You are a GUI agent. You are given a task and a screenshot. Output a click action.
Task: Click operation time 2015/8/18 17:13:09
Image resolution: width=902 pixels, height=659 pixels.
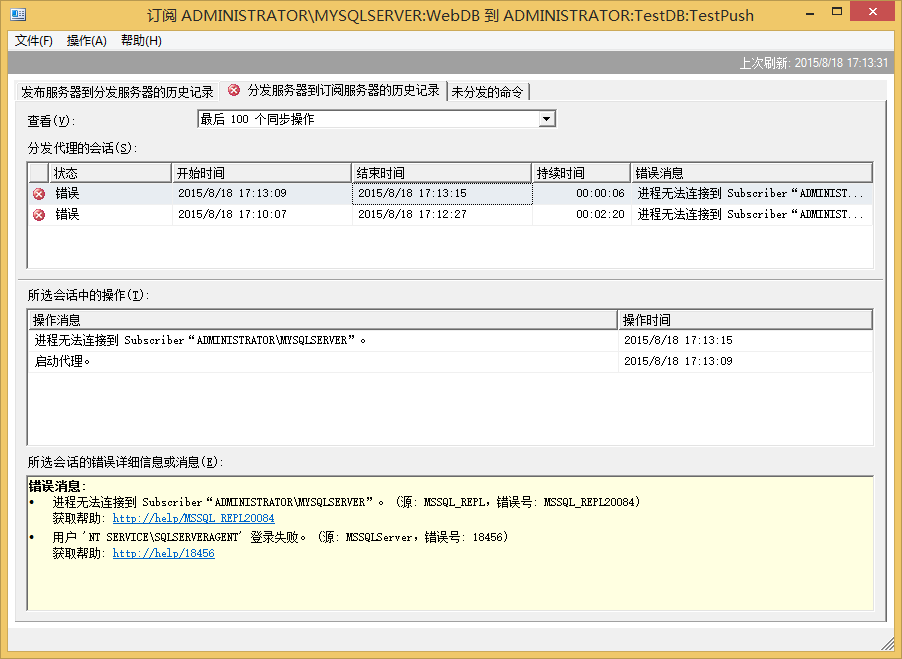(x=678, y=361)
